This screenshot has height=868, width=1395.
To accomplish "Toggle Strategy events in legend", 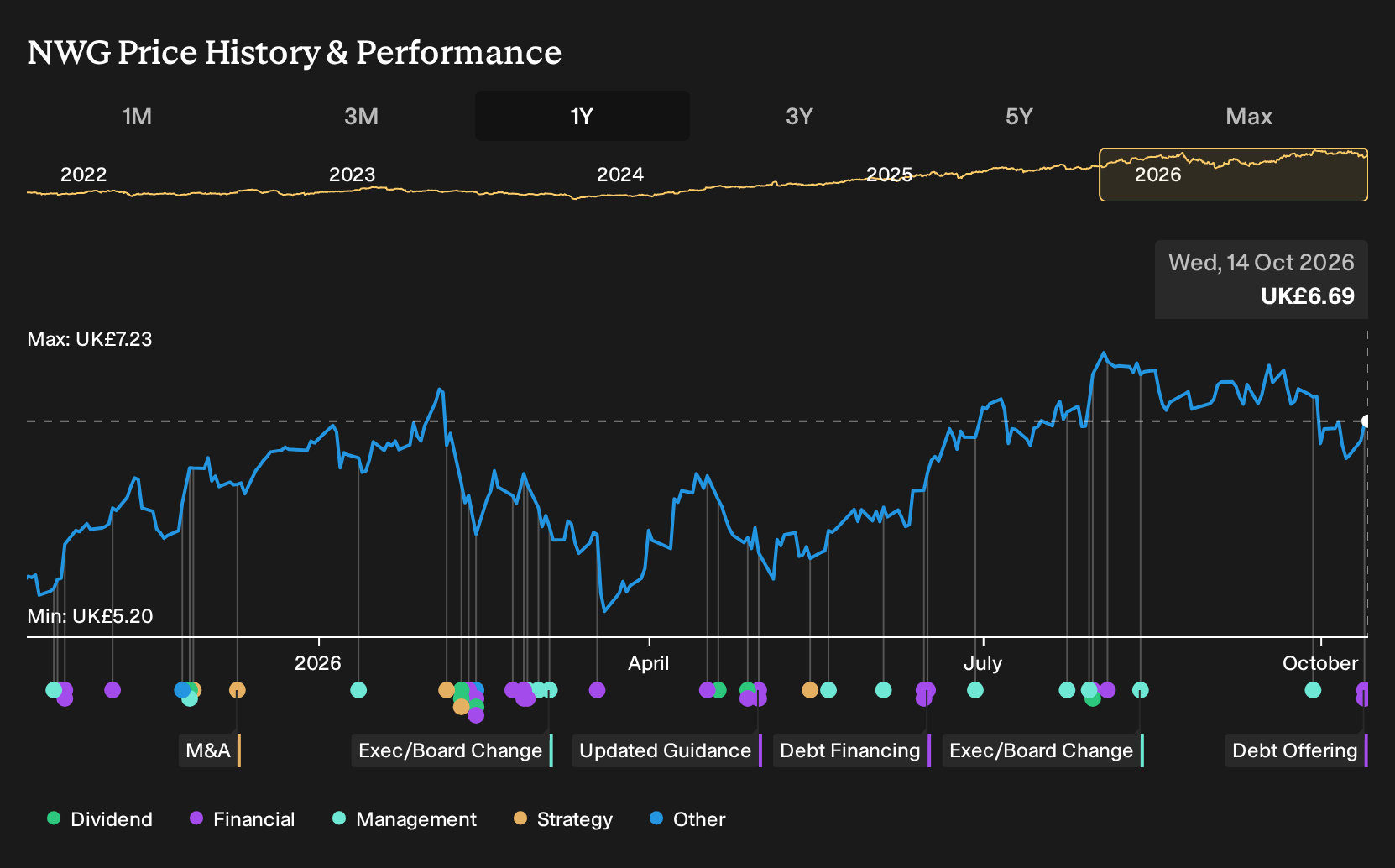I will (x=563, y=819).
